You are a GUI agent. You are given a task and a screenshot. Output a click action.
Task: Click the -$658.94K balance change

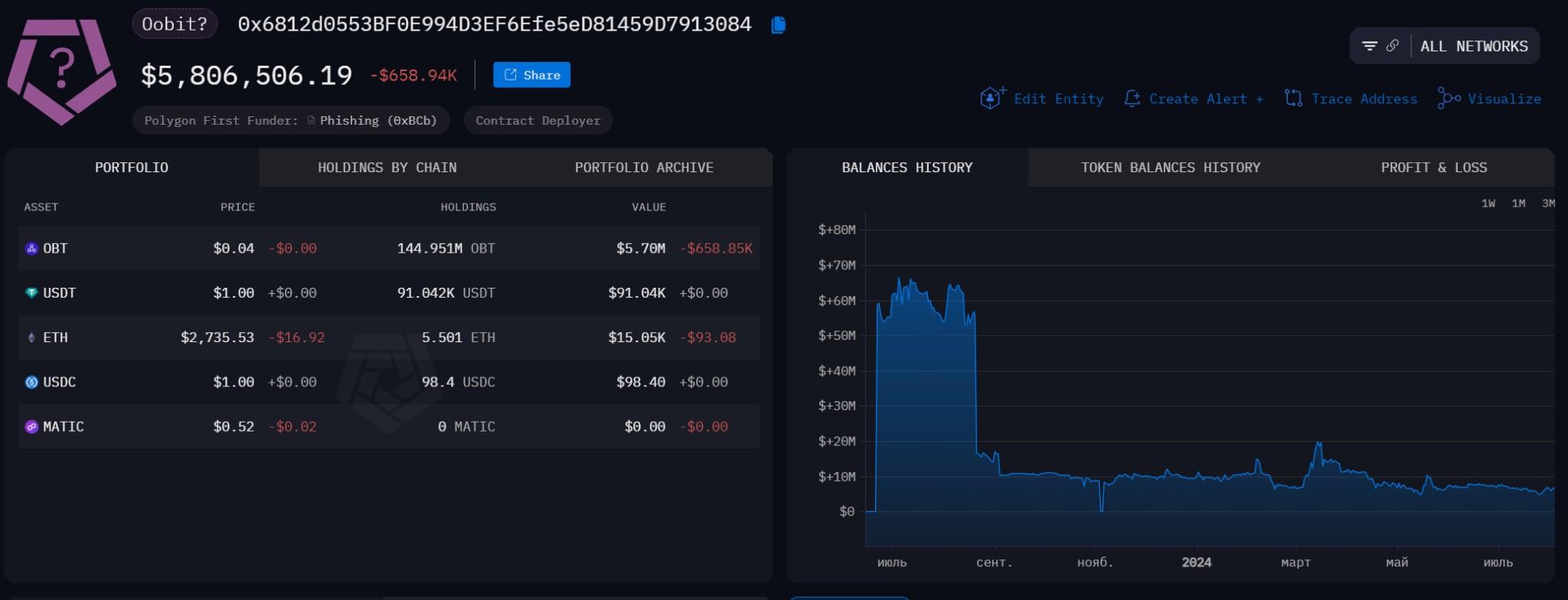413,75
